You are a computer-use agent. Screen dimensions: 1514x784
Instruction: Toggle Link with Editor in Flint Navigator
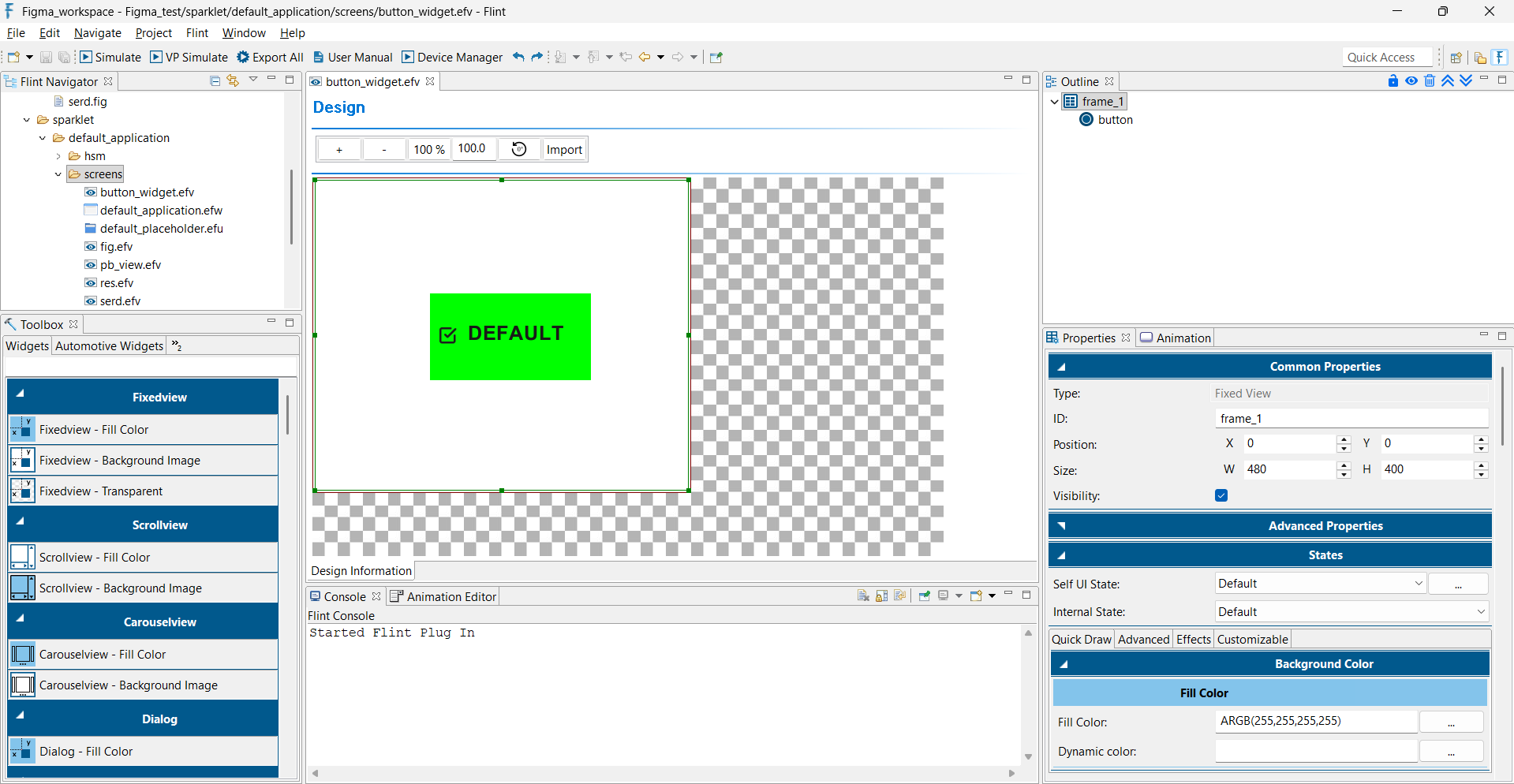click(233, 80)
